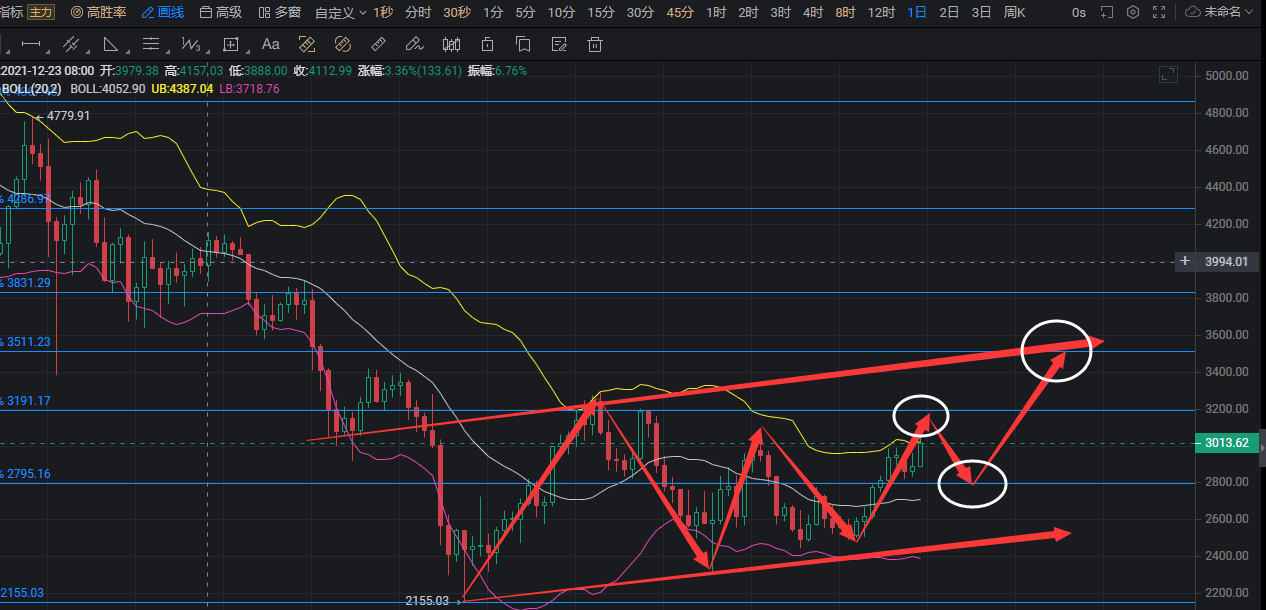This screenshot has width=1266, height=610.
Task: Toggle the lock drawings icon
Action: coord(487,45)
